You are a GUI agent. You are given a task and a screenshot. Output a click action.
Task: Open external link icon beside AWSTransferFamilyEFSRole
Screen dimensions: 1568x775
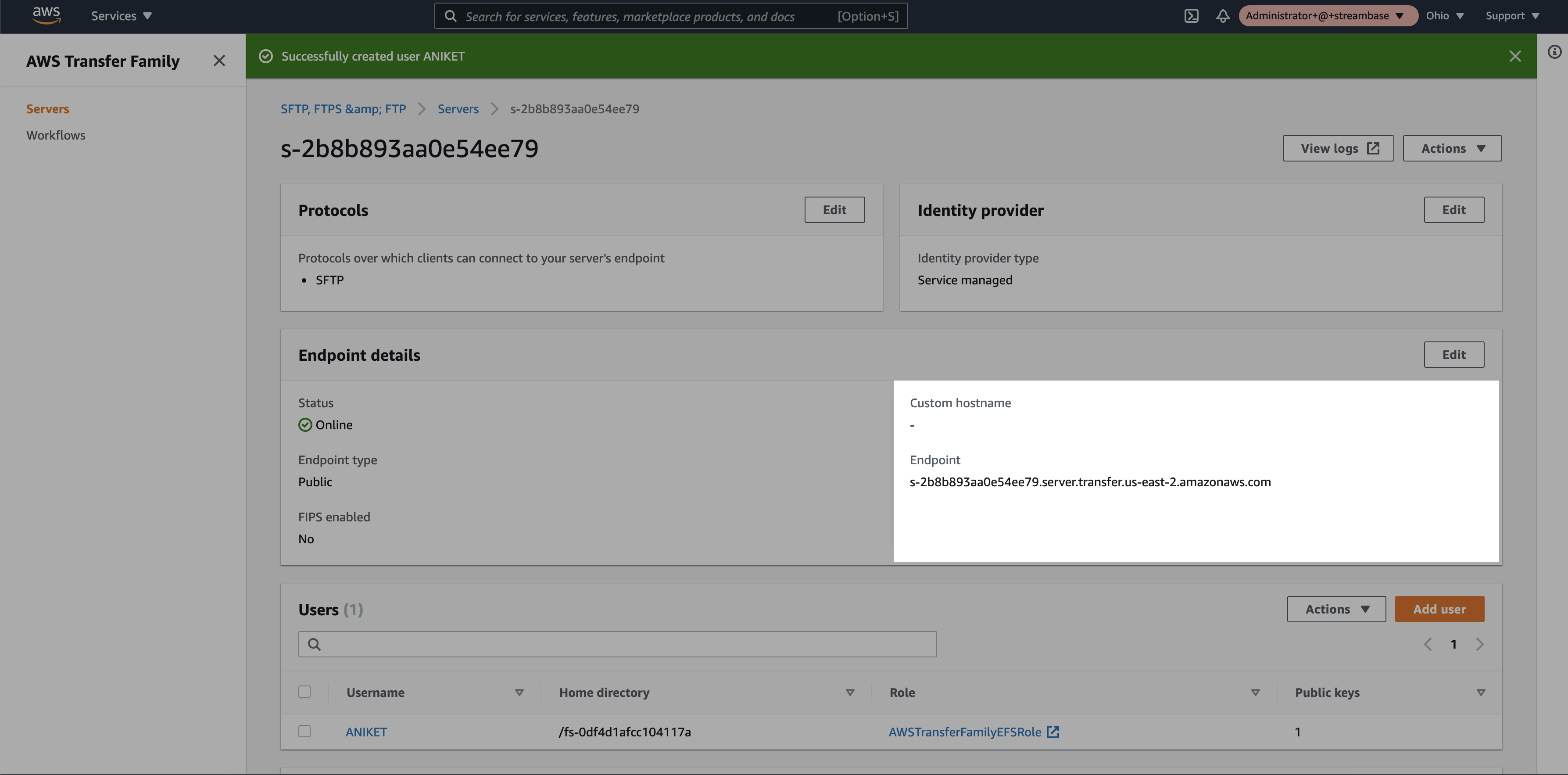coord(1053,732)
